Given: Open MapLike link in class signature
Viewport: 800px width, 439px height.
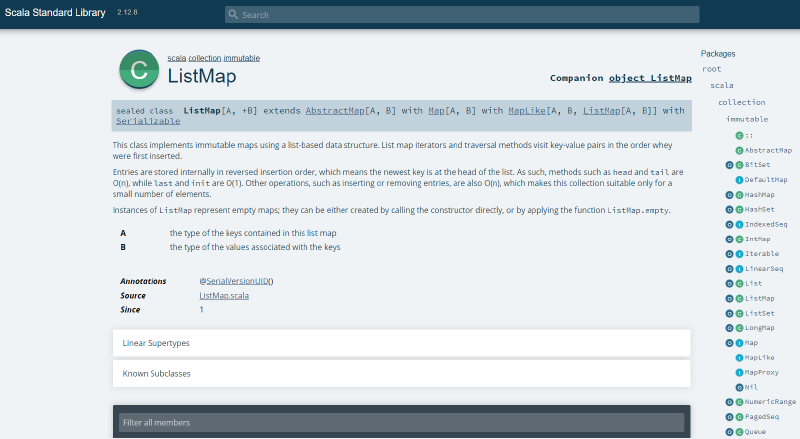Looking at the screenshot, I should [527, 110].
